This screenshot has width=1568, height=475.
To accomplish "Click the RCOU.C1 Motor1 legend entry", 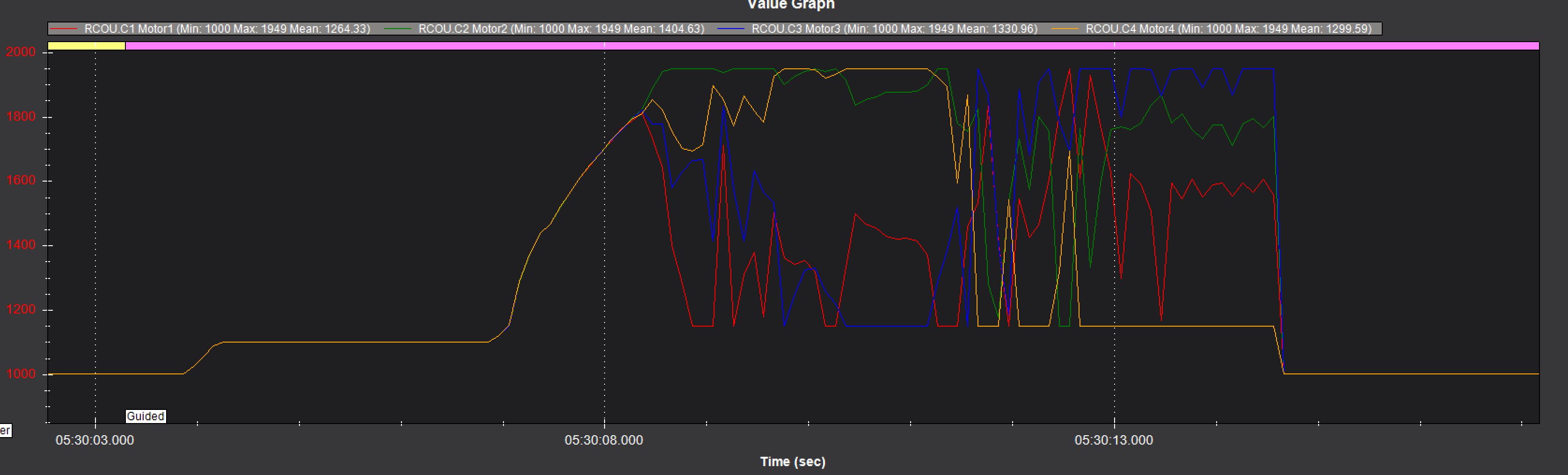I will (x=227, y=29).
